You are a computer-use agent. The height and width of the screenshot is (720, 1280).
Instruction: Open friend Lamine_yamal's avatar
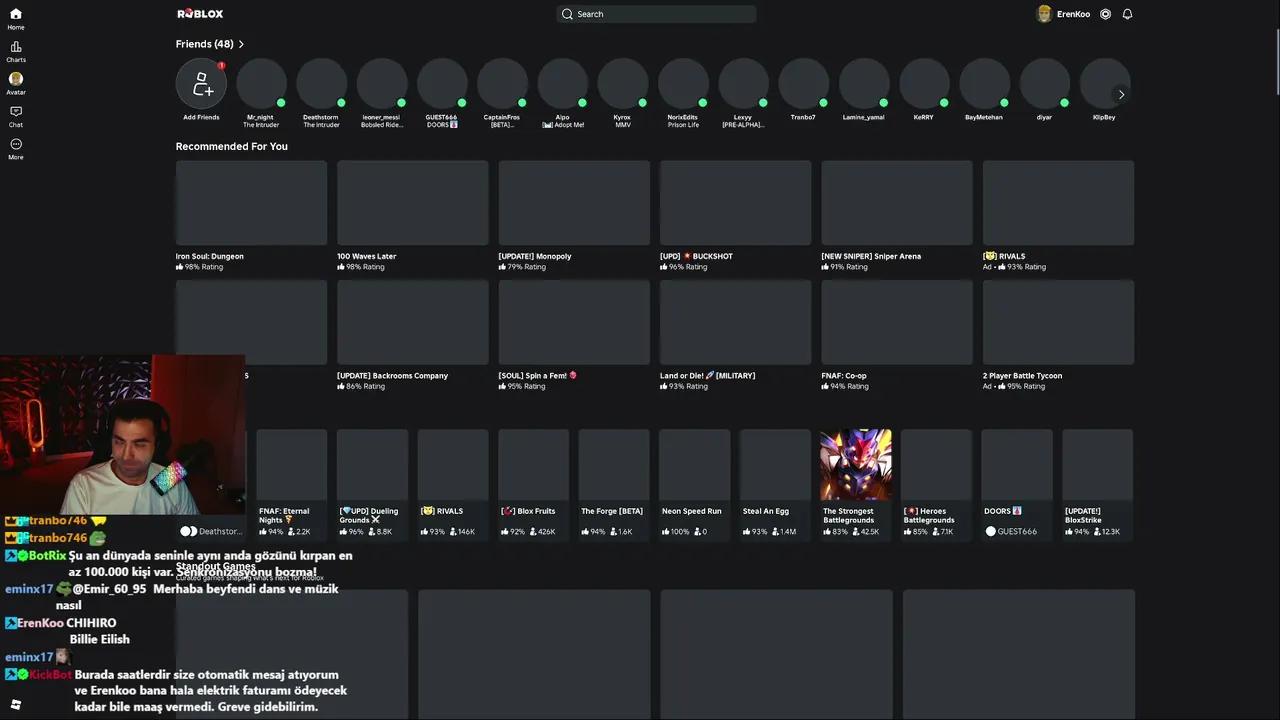pyautogui.click(x=864, y=83)
